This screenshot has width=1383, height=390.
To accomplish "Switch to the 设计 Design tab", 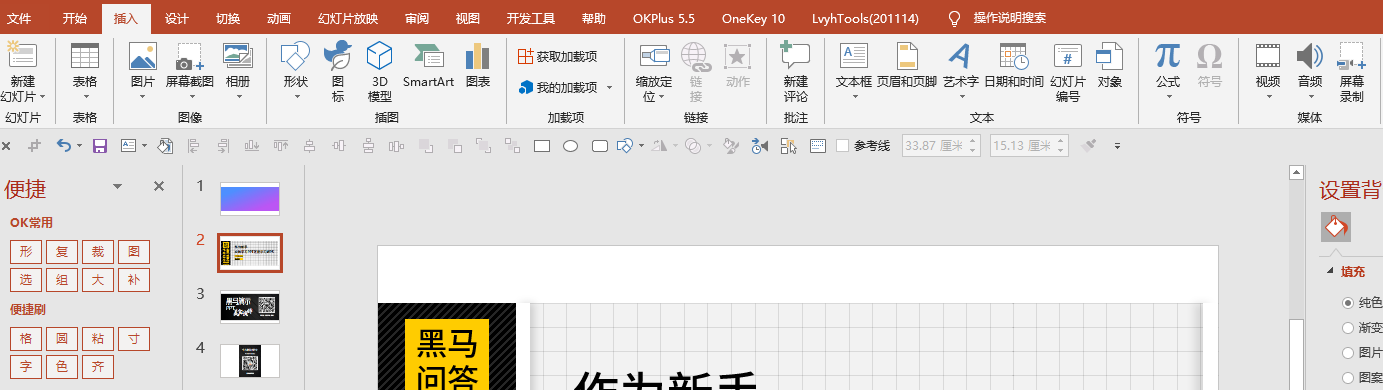I will click(177, 18).
